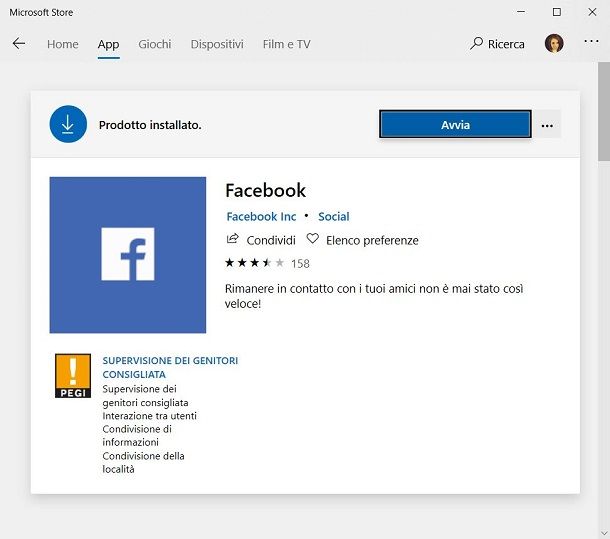The height and width of the screenshot is (539, 610).
Task: Click the Ricerca search button
Action: pyautogui.click(x=497, y=44)
